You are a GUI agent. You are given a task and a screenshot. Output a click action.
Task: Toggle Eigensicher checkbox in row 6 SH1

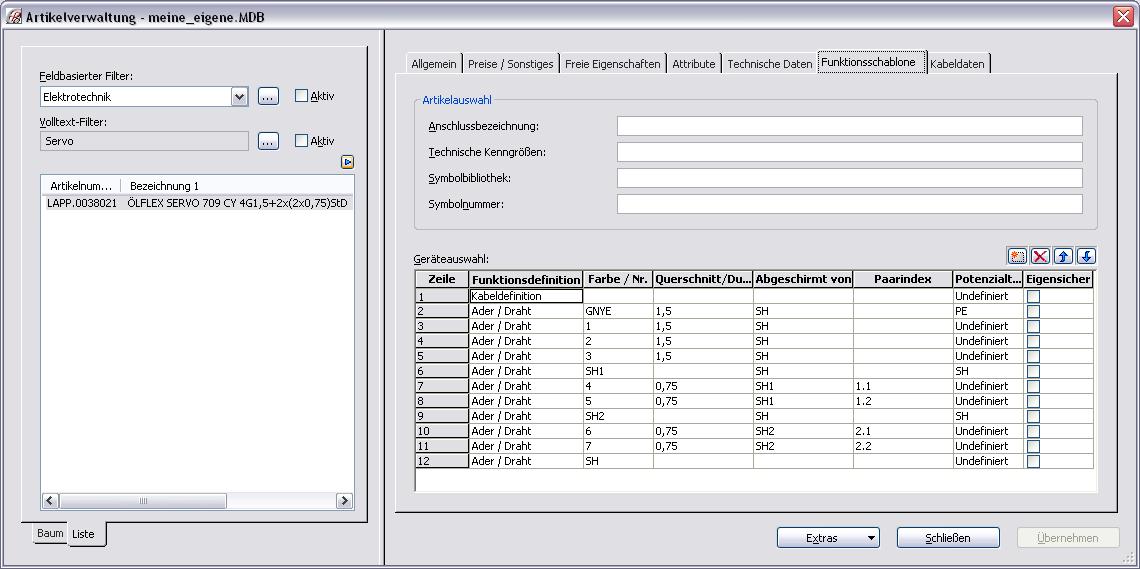coord(1033,371)
